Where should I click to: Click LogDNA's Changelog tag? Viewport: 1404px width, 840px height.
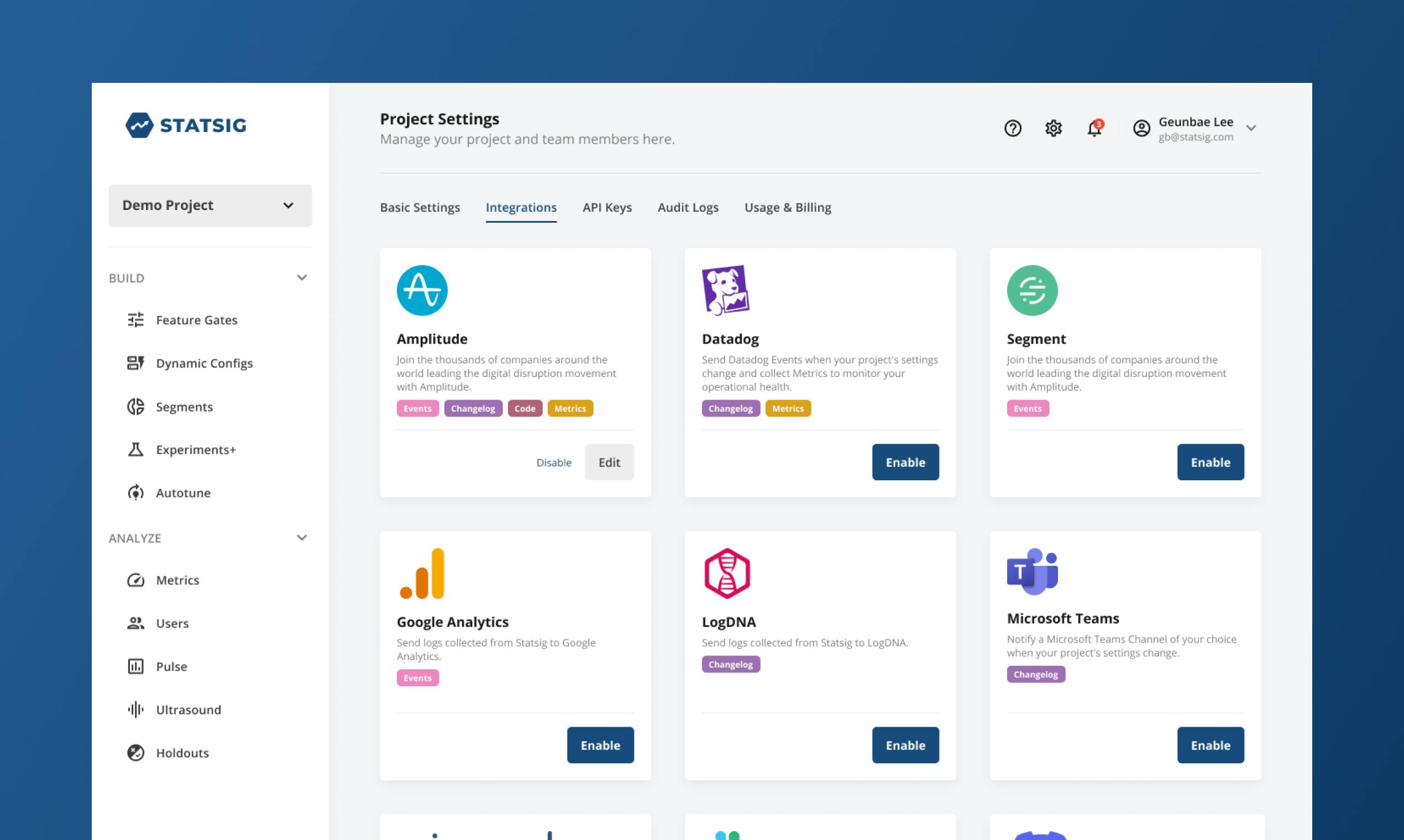pos(730,664)
